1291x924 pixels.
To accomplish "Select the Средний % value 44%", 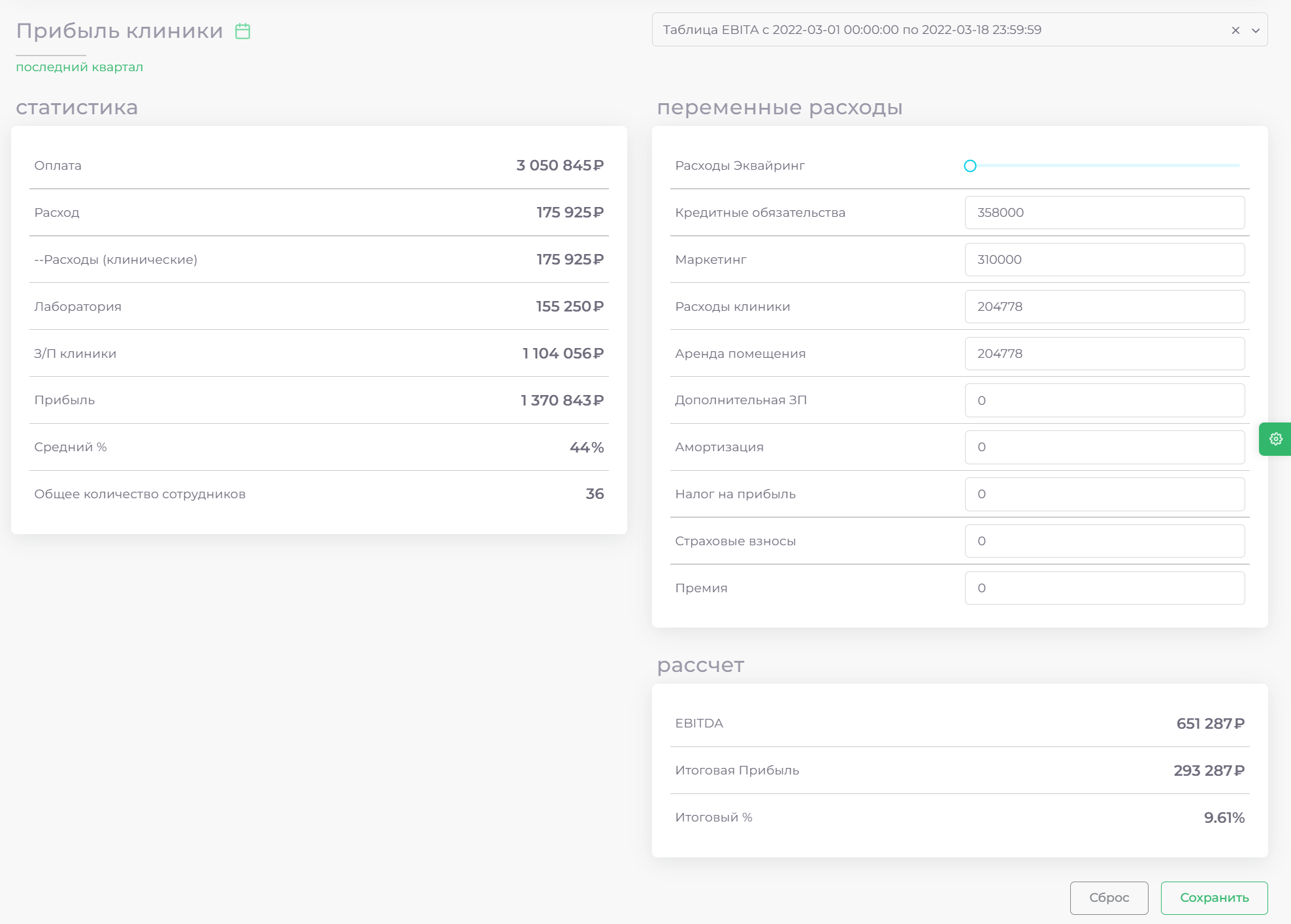I will click(587, 447).
